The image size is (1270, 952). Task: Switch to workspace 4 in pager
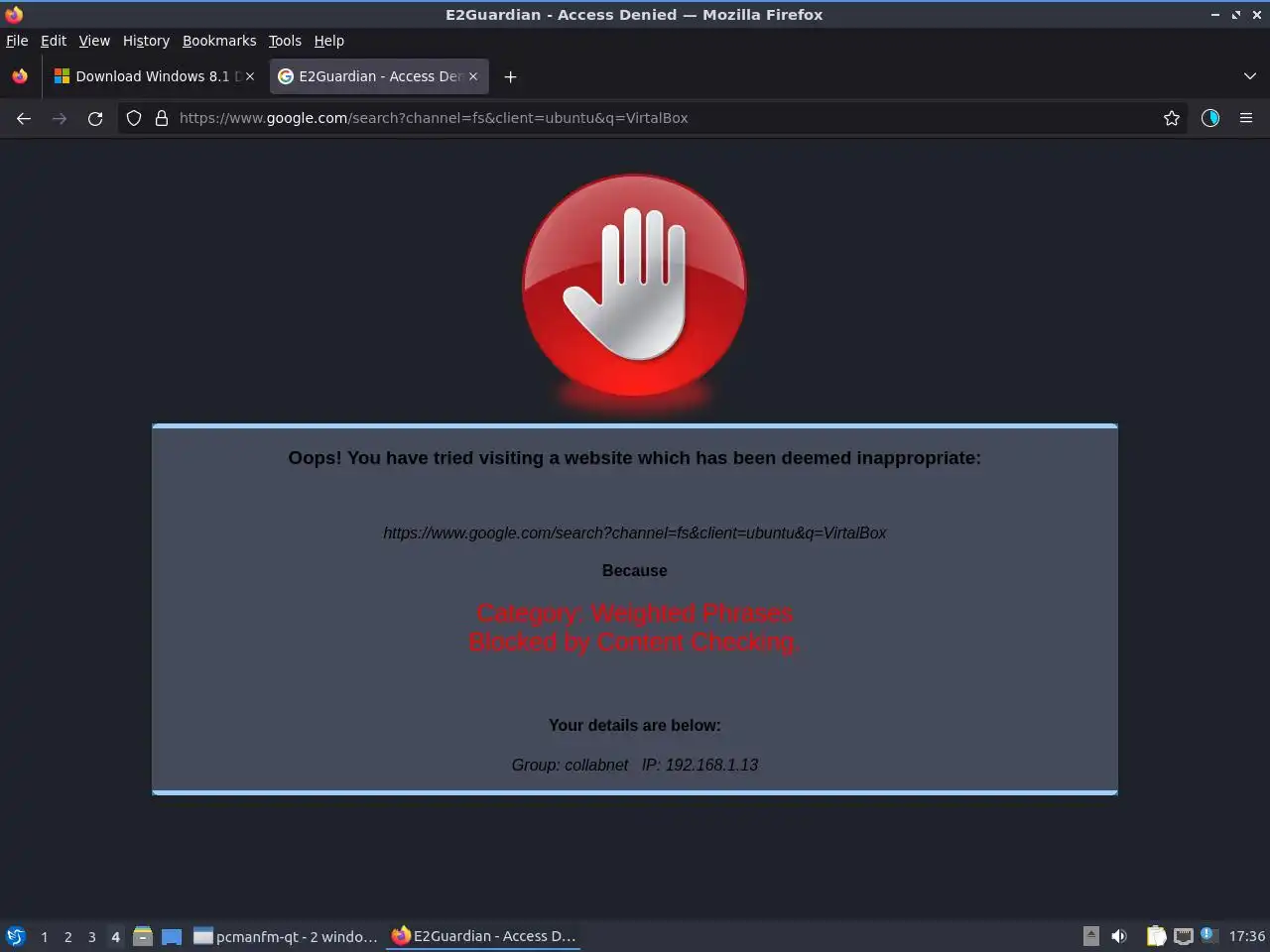tap(115, 936)
